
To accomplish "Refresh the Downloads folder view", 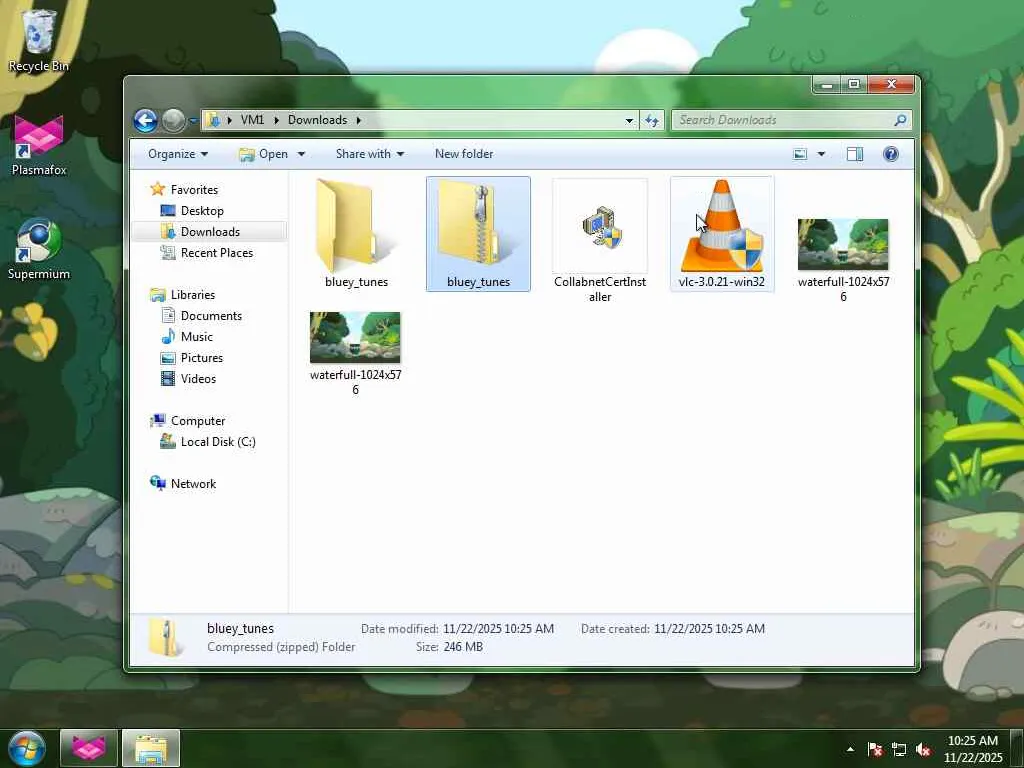I will pos(652,120).
